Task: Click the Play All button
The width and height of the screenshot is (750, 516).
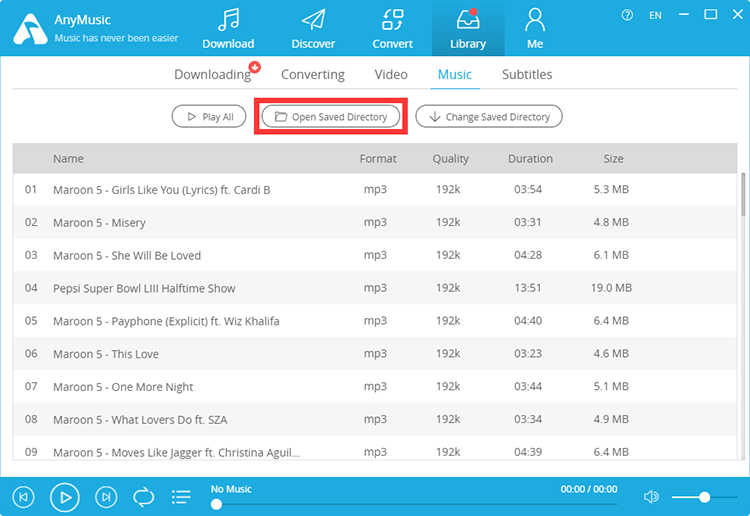Action: (x=209, y=117)
